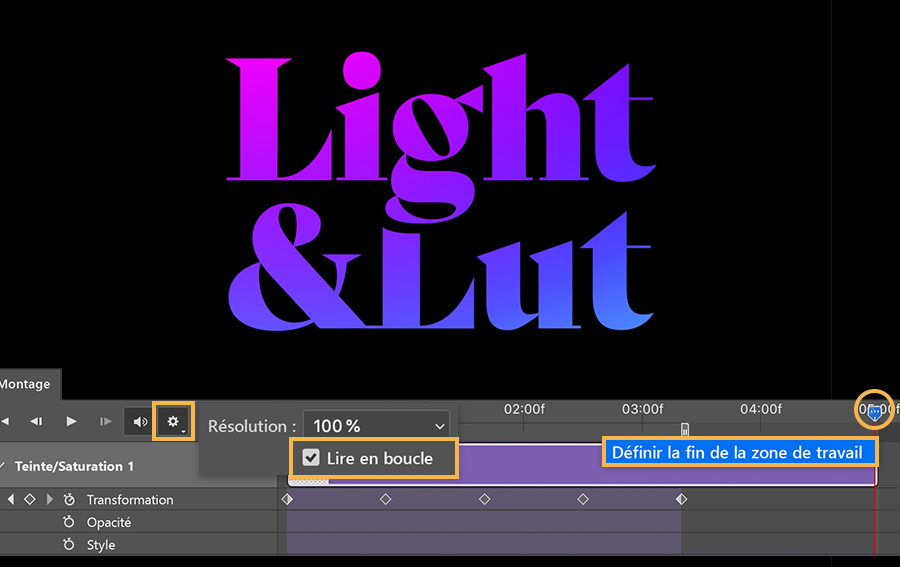Click the Style property label
Screen dimensions: 900x567
point(100,545)
